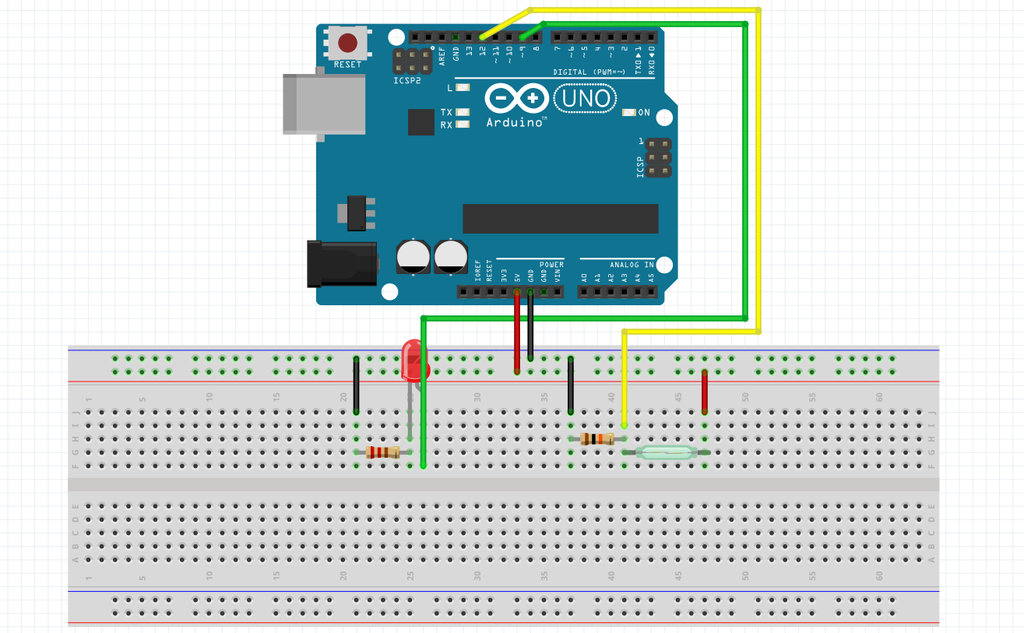Image resolution: width=1024 pixels, height=633 pixels.
Task: Click the red RESET button on the Arduino
Action: coord(347,44)
